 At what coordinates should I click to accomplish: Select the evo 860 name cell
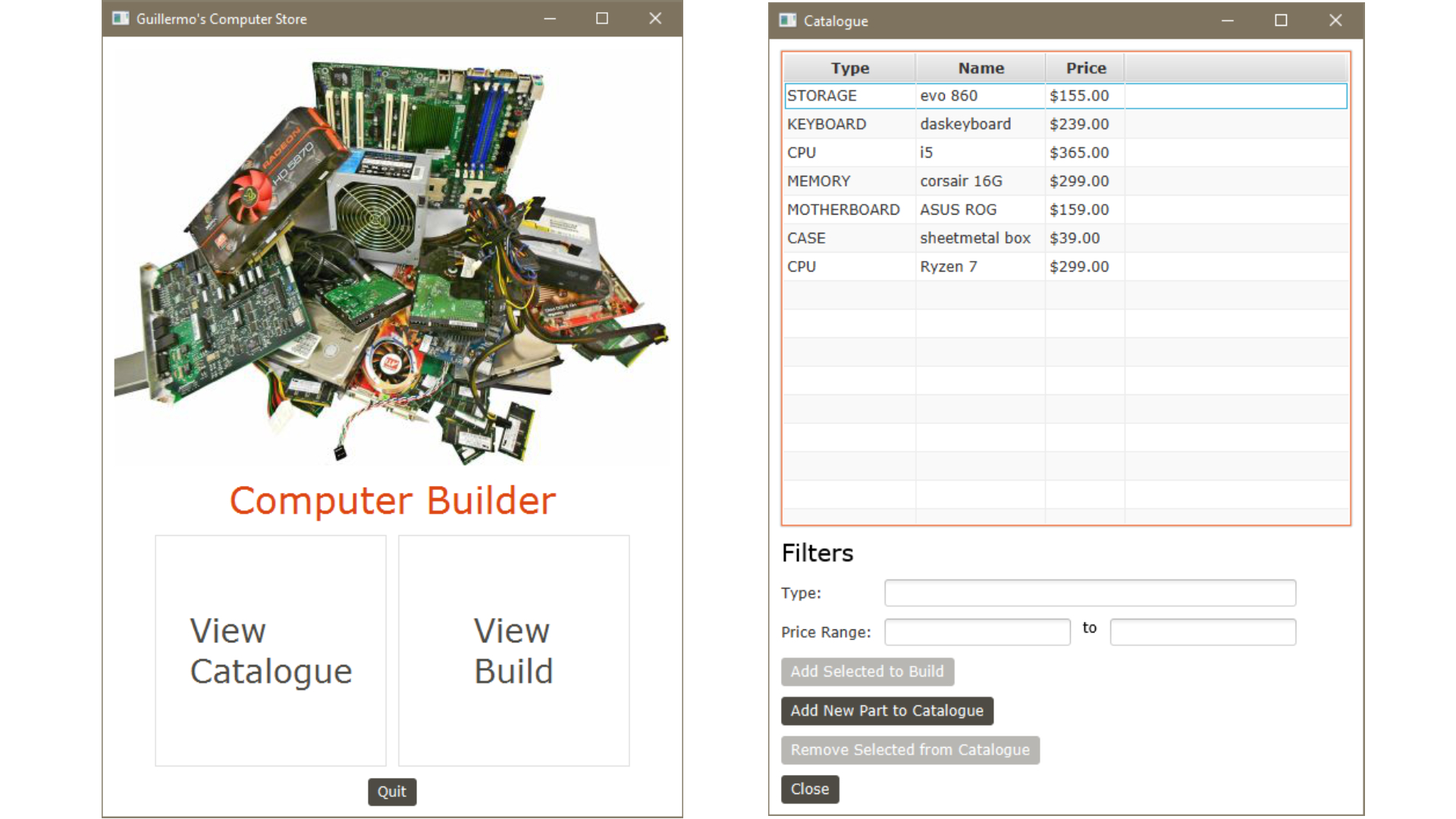click(x=981, y=96)
